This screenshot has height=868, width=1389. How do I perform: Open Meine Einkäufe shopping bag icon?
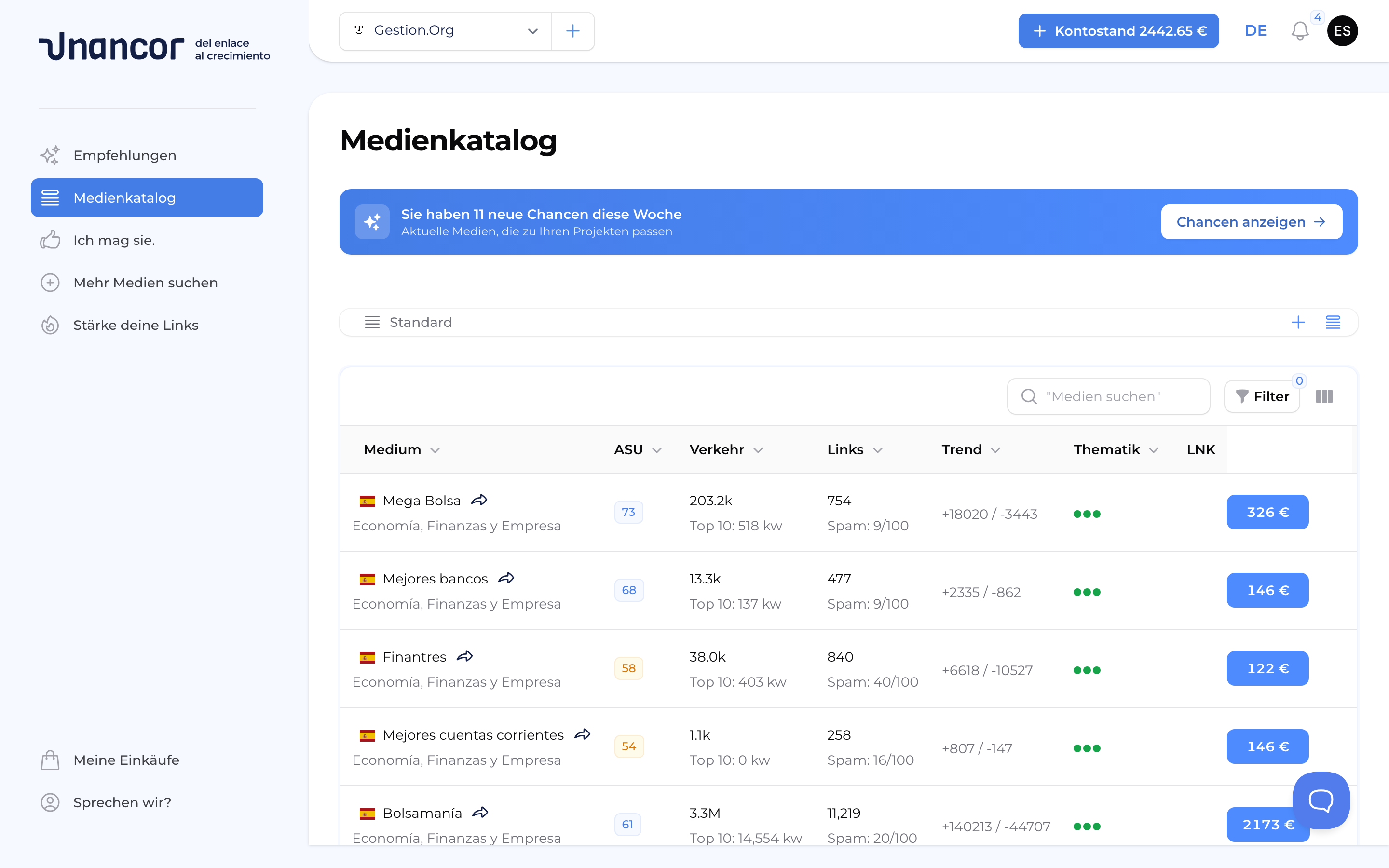coord(51,759)
